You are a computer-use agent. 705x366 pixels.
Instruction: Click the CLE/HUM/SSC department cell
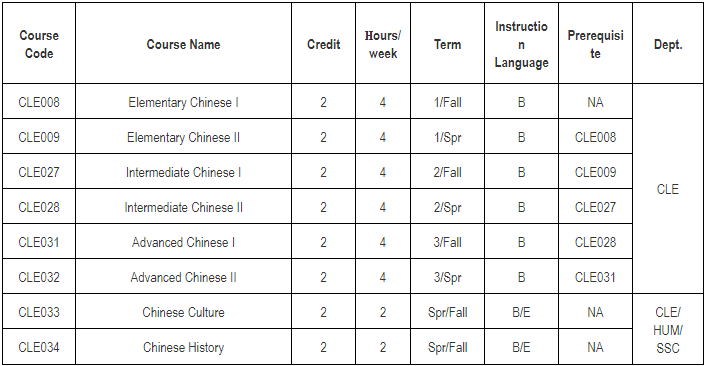668,330
